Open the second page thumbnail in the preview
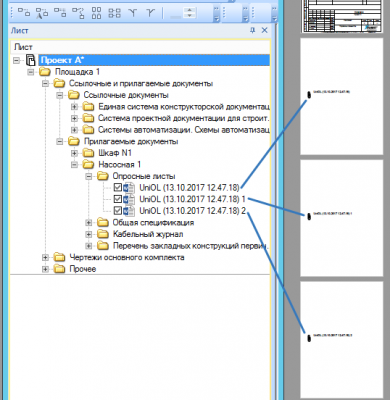 [342, 97]
